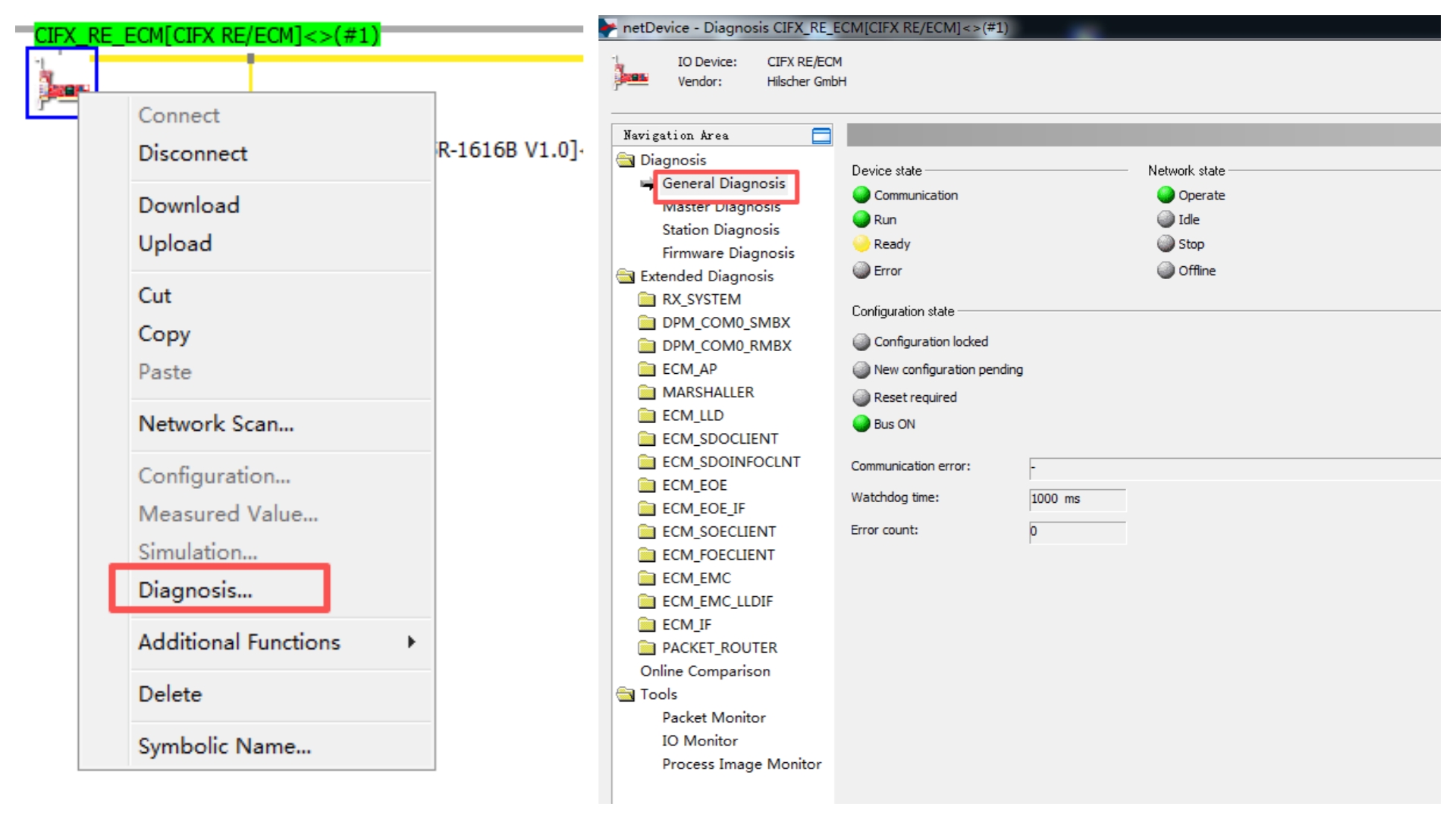The width and height of the screenshot is (1456, 819).
Task: Click the ECM_EMC_LLDIF folder icon
Action: pos(647,601)
